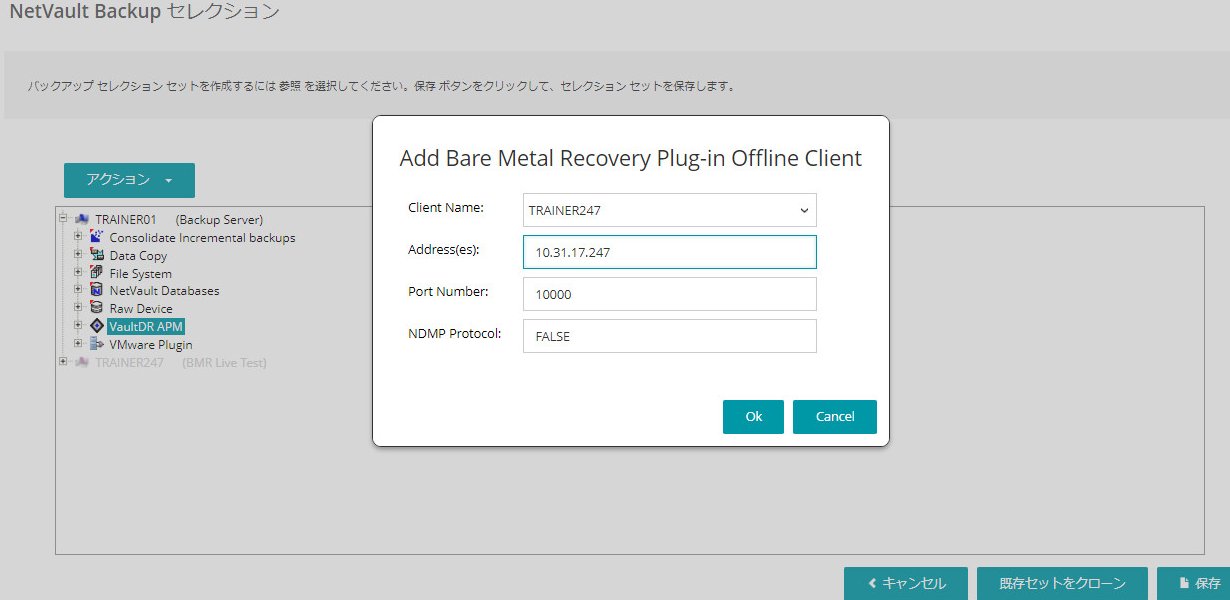Click the Port Number field 10000
Screen dimensions: 1230x600
tap(670, 295)
